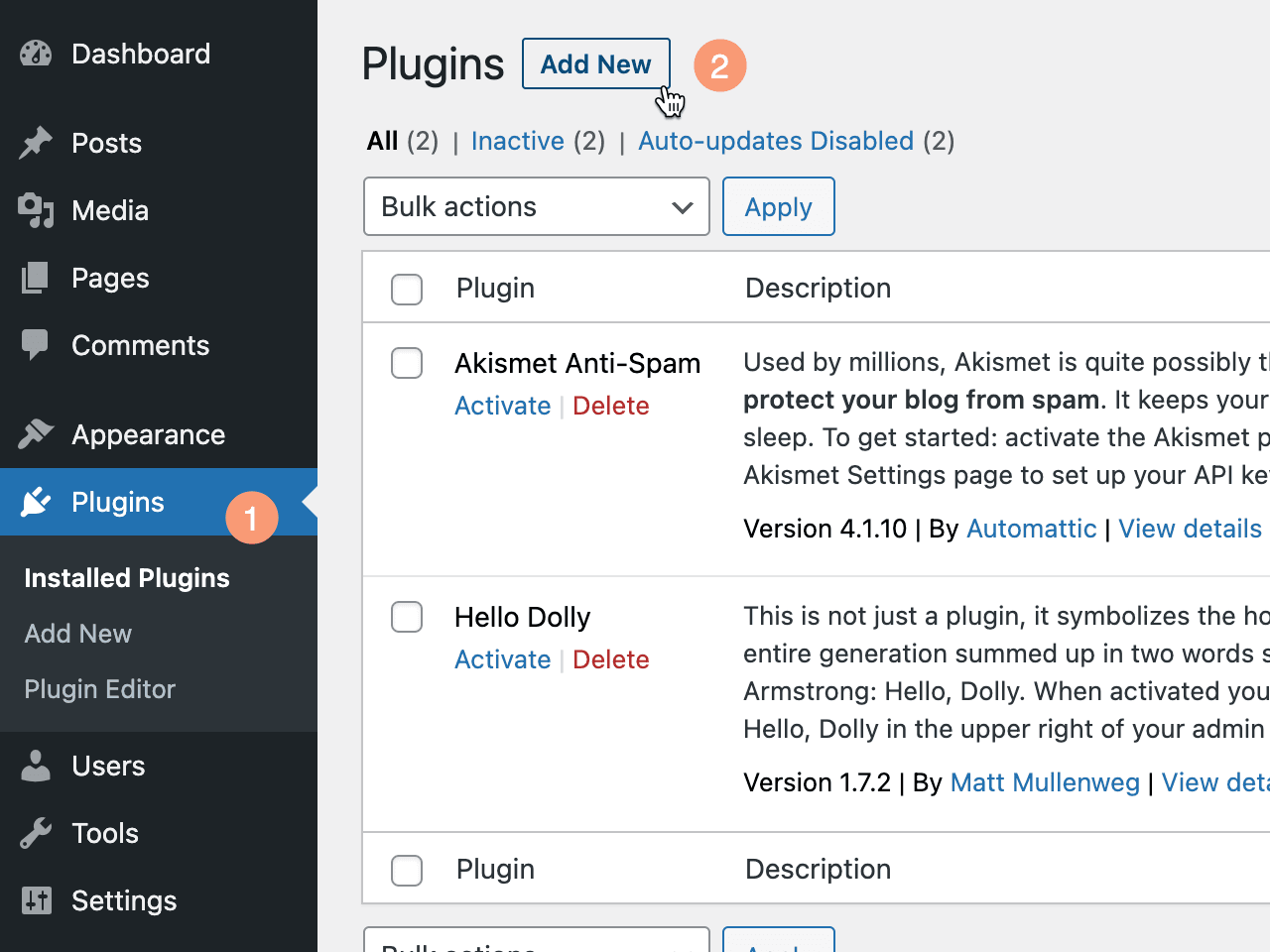Open the Media menu
This screenshot has height=952, width=1270.
click(x=110, y=210)
